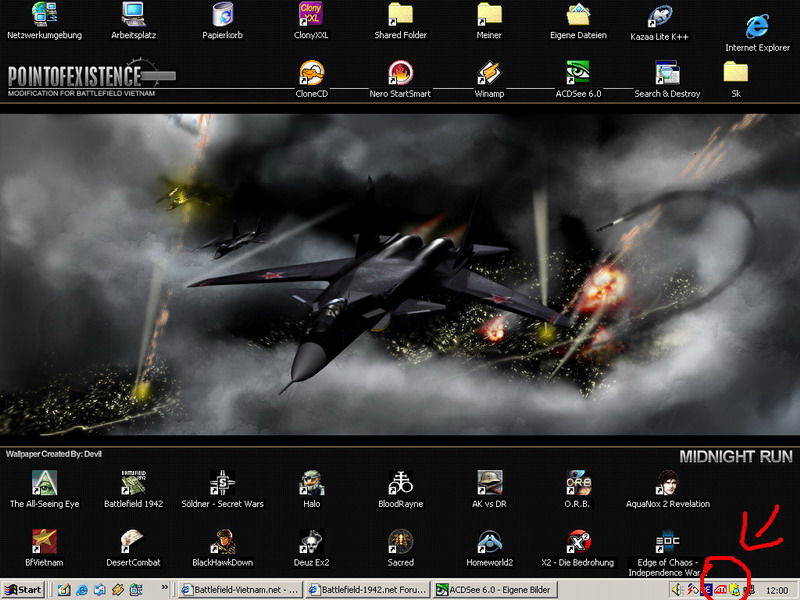The width and height of the screenshot is (800, 600).
Task: Launch Homeworld2 shortcut
Action: [x=489, y=548]
